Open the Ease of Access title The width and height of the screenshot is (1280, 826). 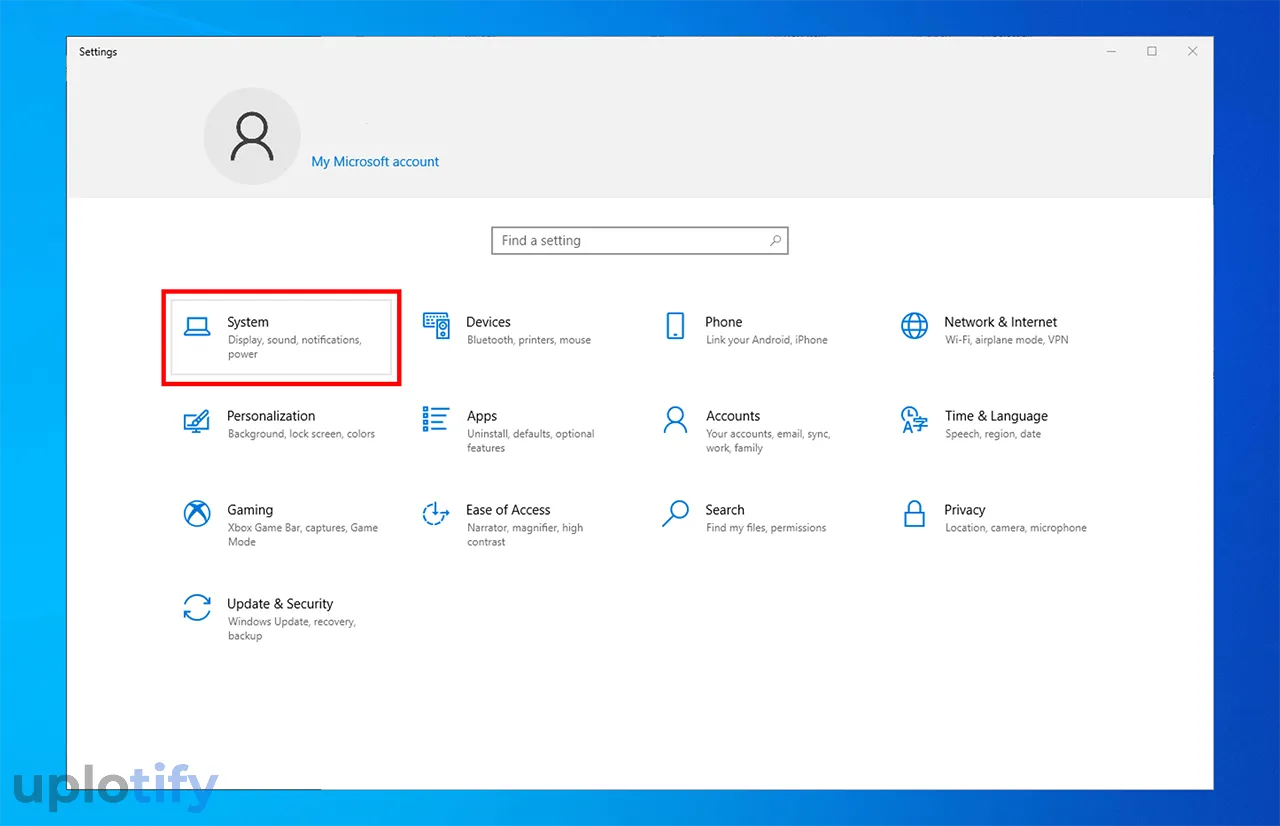click(x=508, y=510)
